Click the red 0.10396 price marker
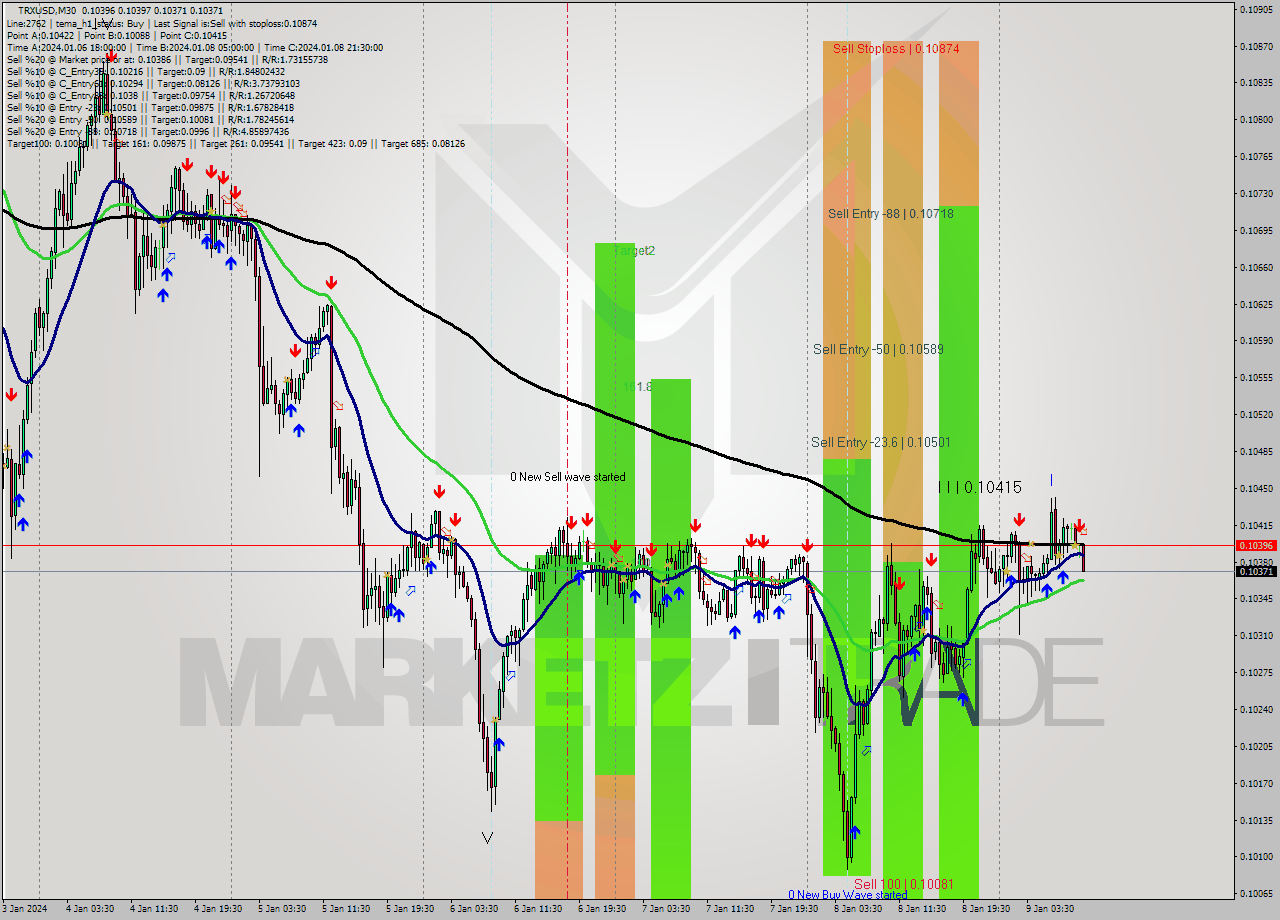The image size is (1280, 920). pyautogui.click(x=1256, y=545)
